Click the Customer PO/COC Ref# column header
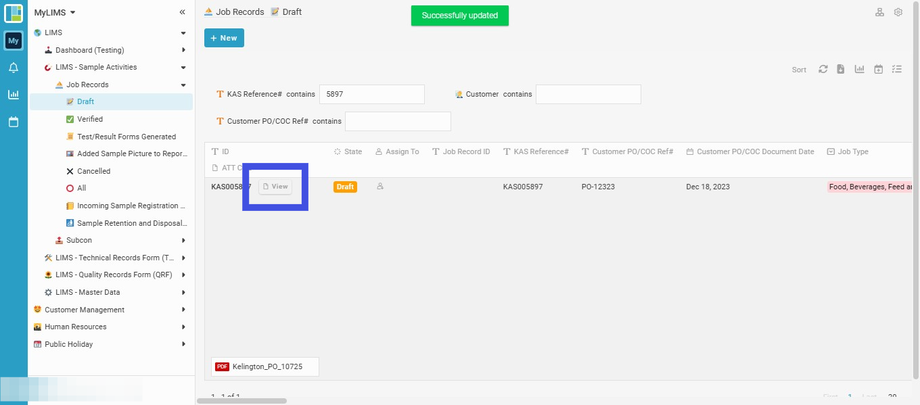Viewport: 920px width, 405px height. tap(627, 151)
